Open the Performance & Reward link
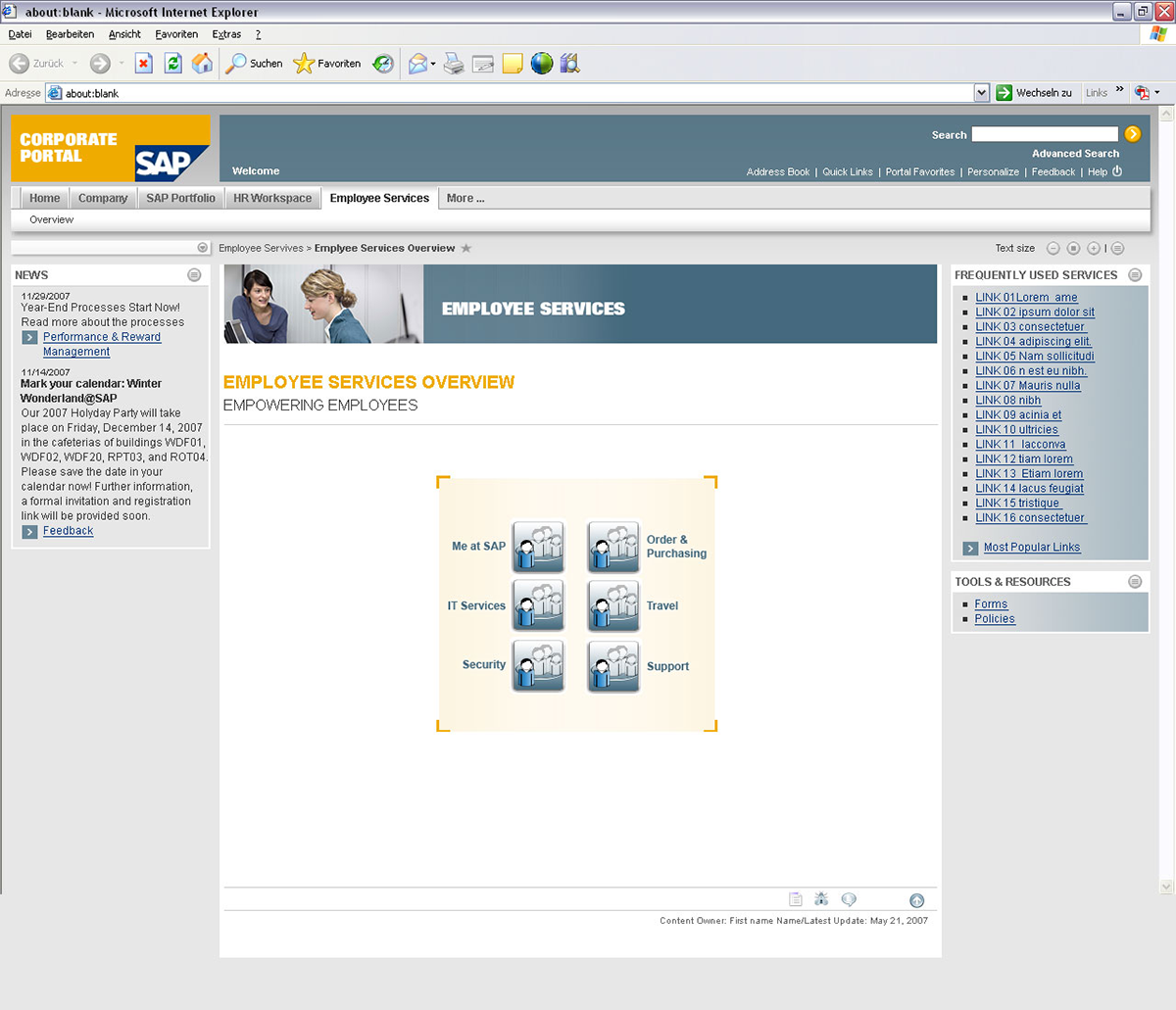Screen dimensions: 1176x1010 [102, 337]
